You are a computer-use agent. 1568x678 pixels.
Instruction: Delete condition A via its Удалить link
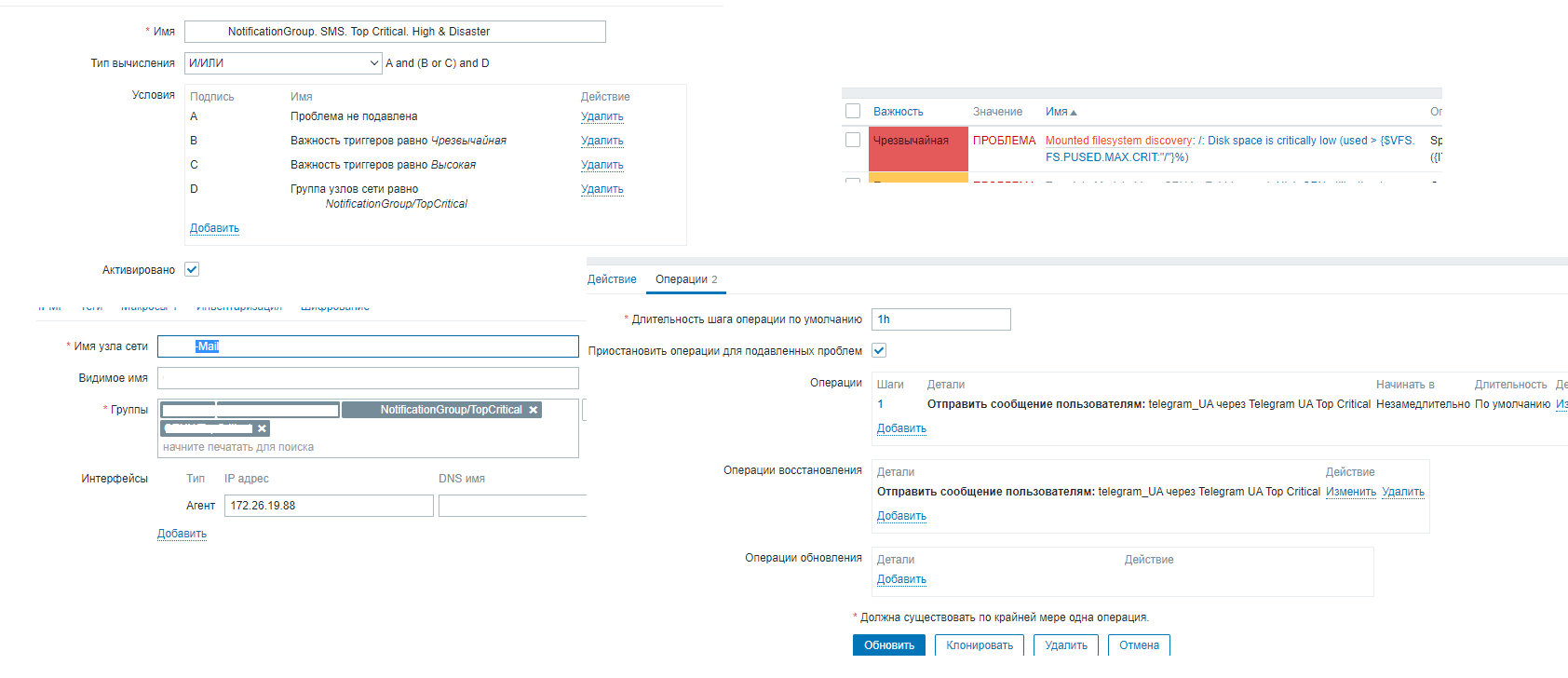click(x=602, y=116)
